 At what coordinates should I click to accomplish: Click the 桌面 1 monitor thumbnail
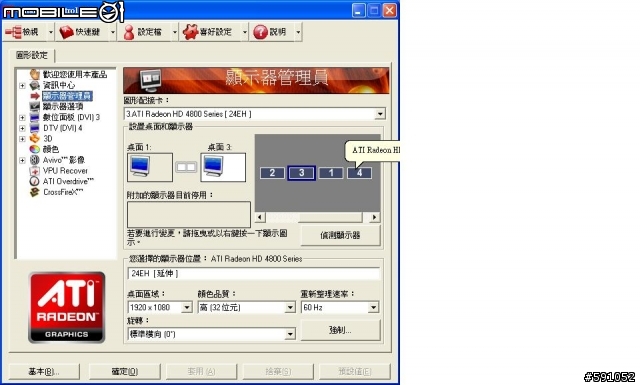tap(150, 167)
